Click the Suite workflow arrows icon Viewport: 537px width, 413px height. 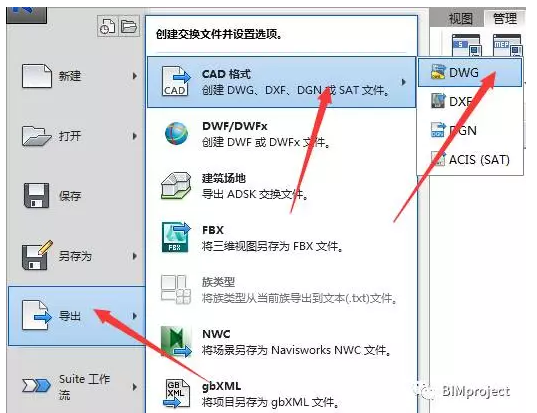[36, 386]
